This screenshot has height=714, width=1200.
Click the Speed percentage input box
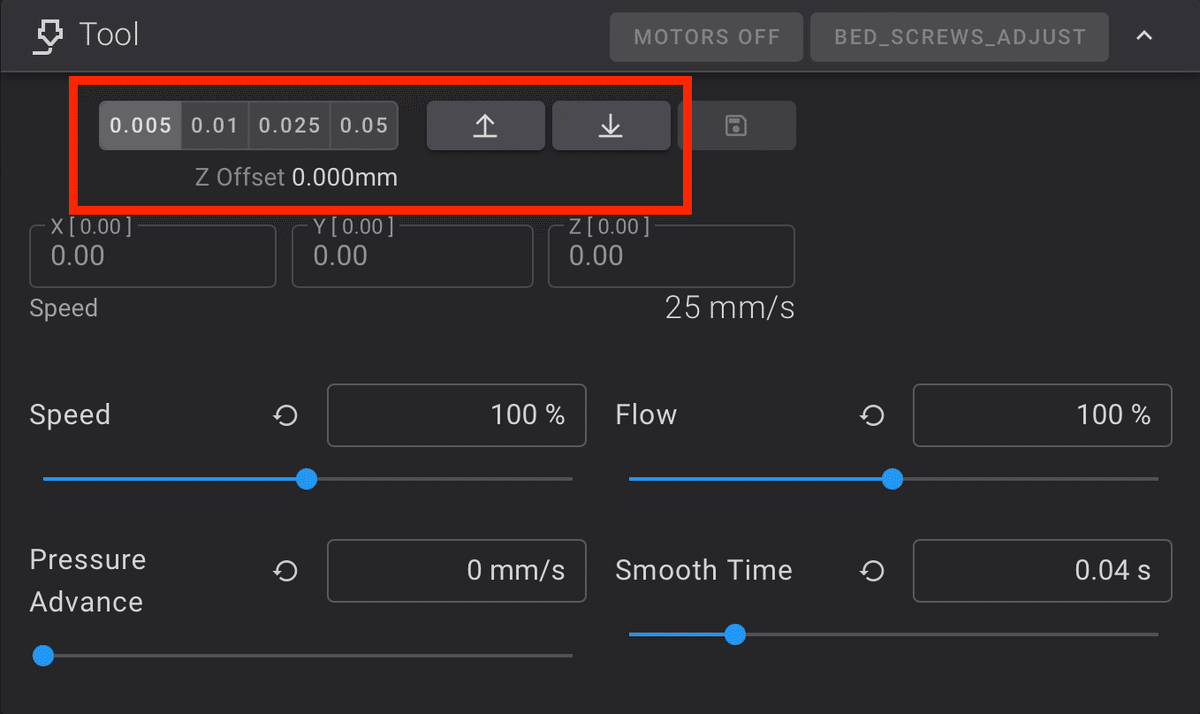(x=457, y=415)
